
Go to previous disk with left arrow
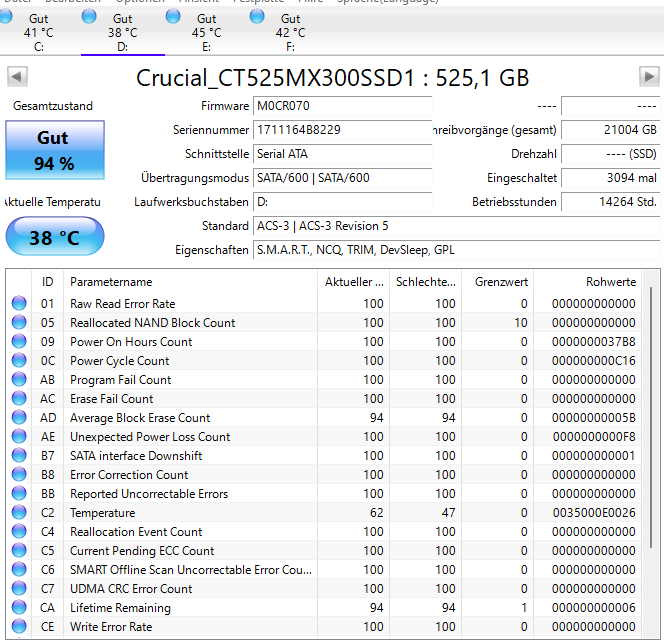tap(17, 77)
